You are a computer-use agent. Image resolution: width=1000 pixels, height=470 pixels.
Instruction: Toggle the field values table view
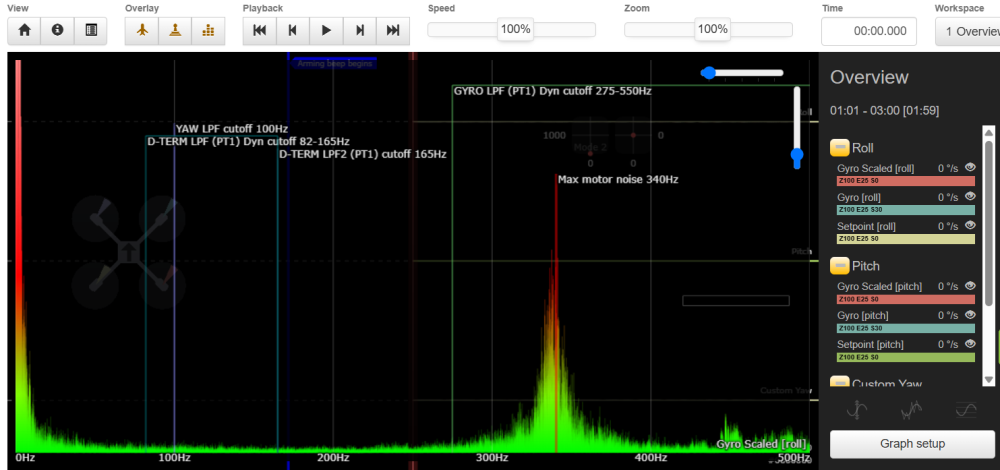(x=91, y=30)
